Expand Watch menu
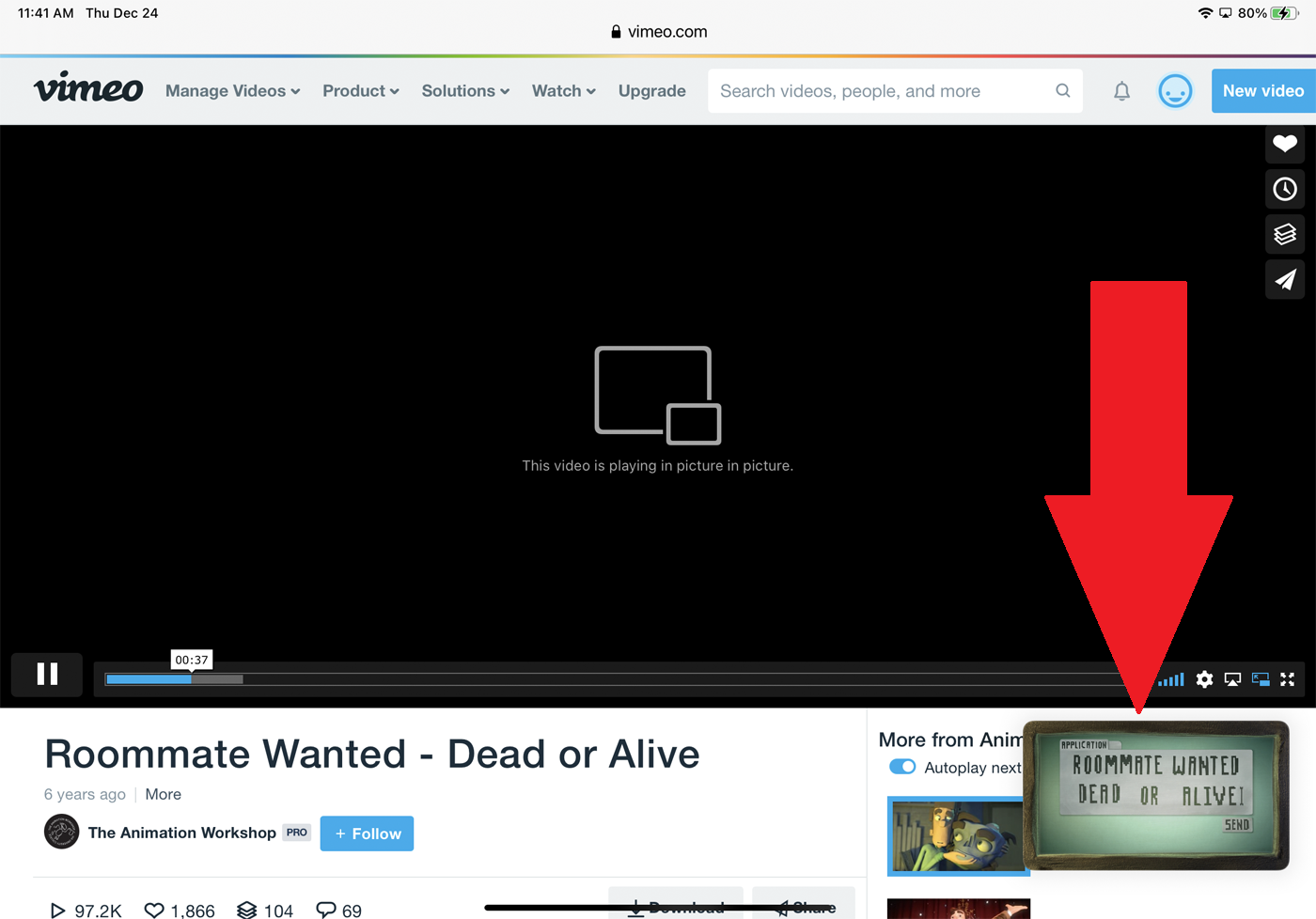1316x919 pixels. [x=564, y=90]
